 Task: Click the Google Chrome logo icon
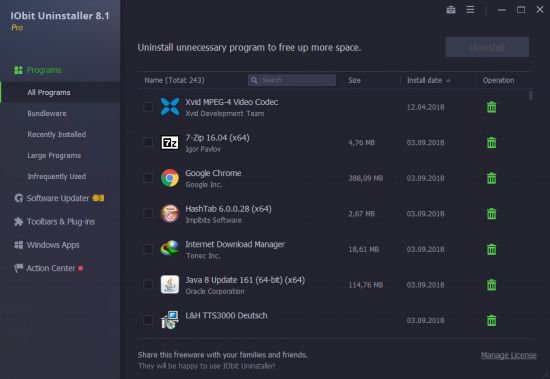(x=170, y=178)
